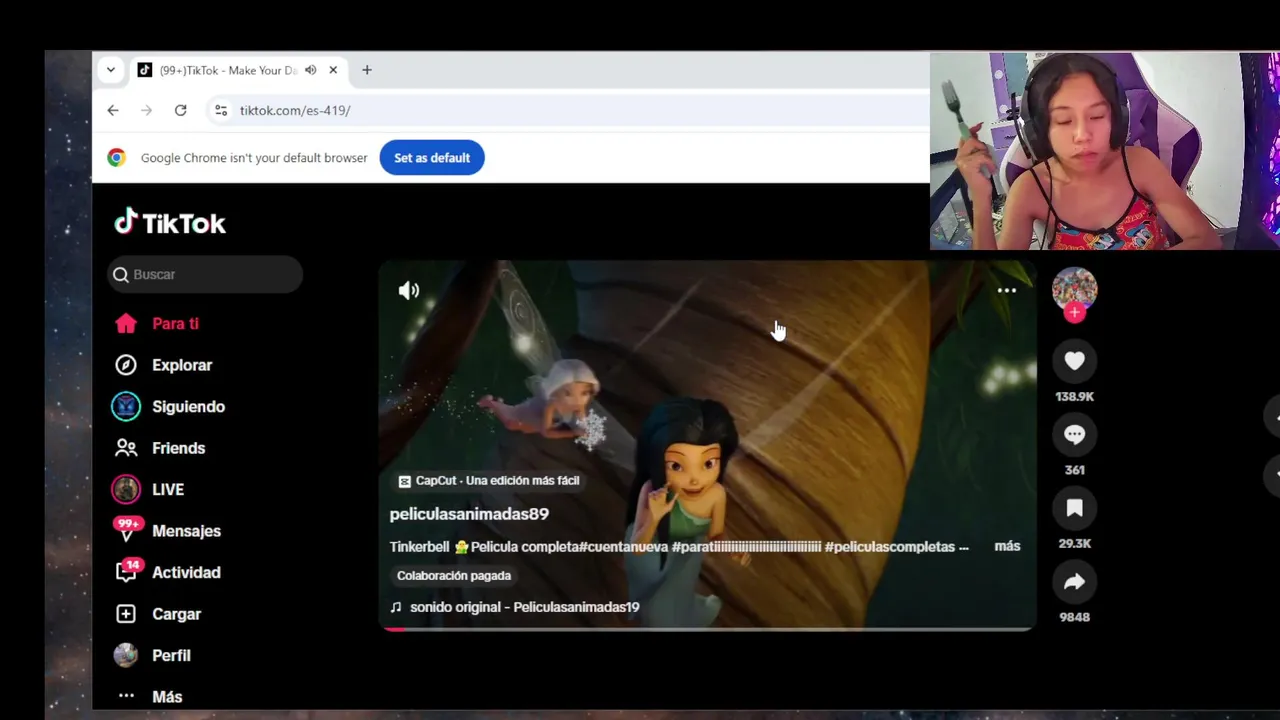
Task: Open Perfil page
Action: (x=171, y=656)
